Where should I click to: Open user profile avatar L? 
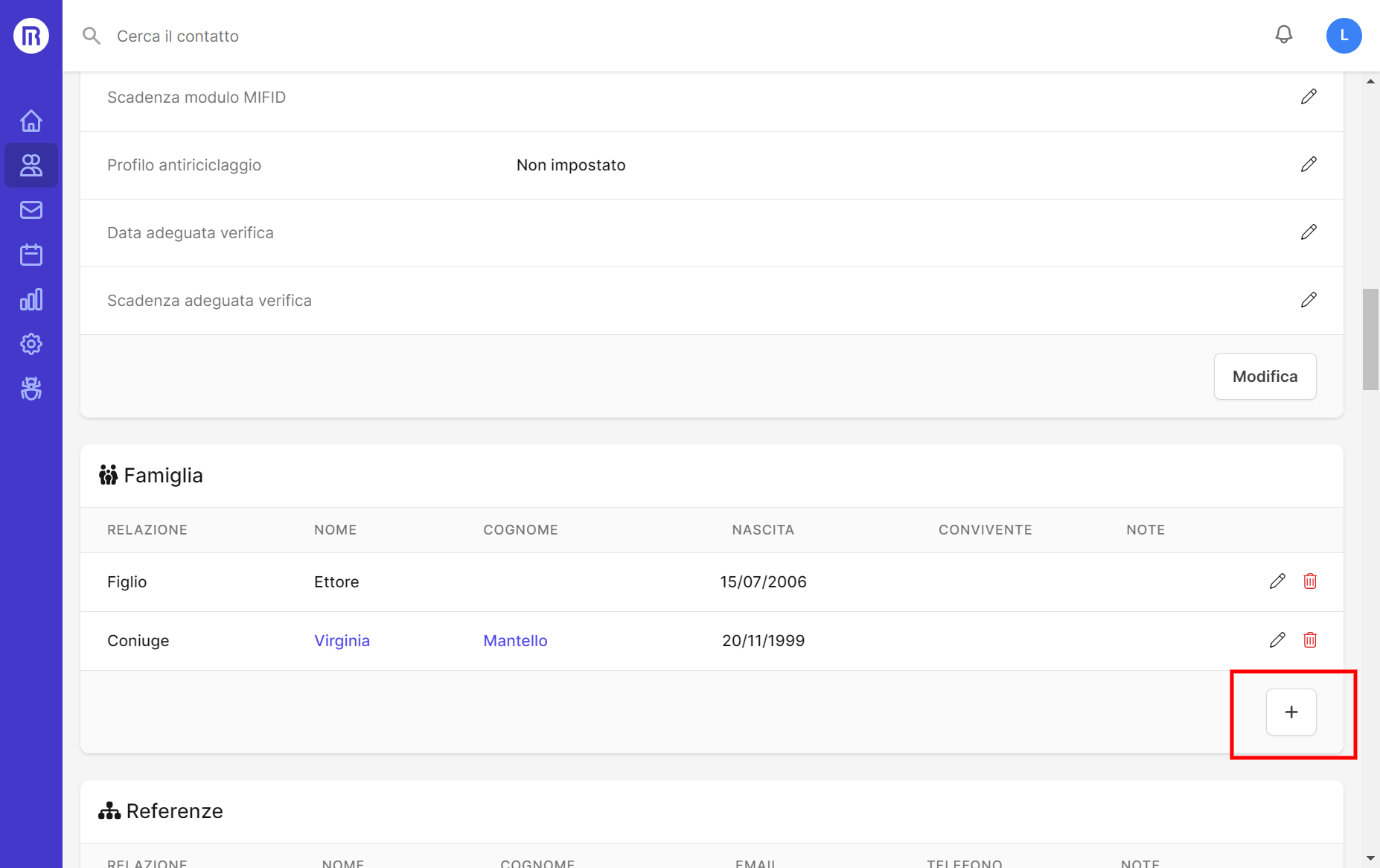(1344, 36)
